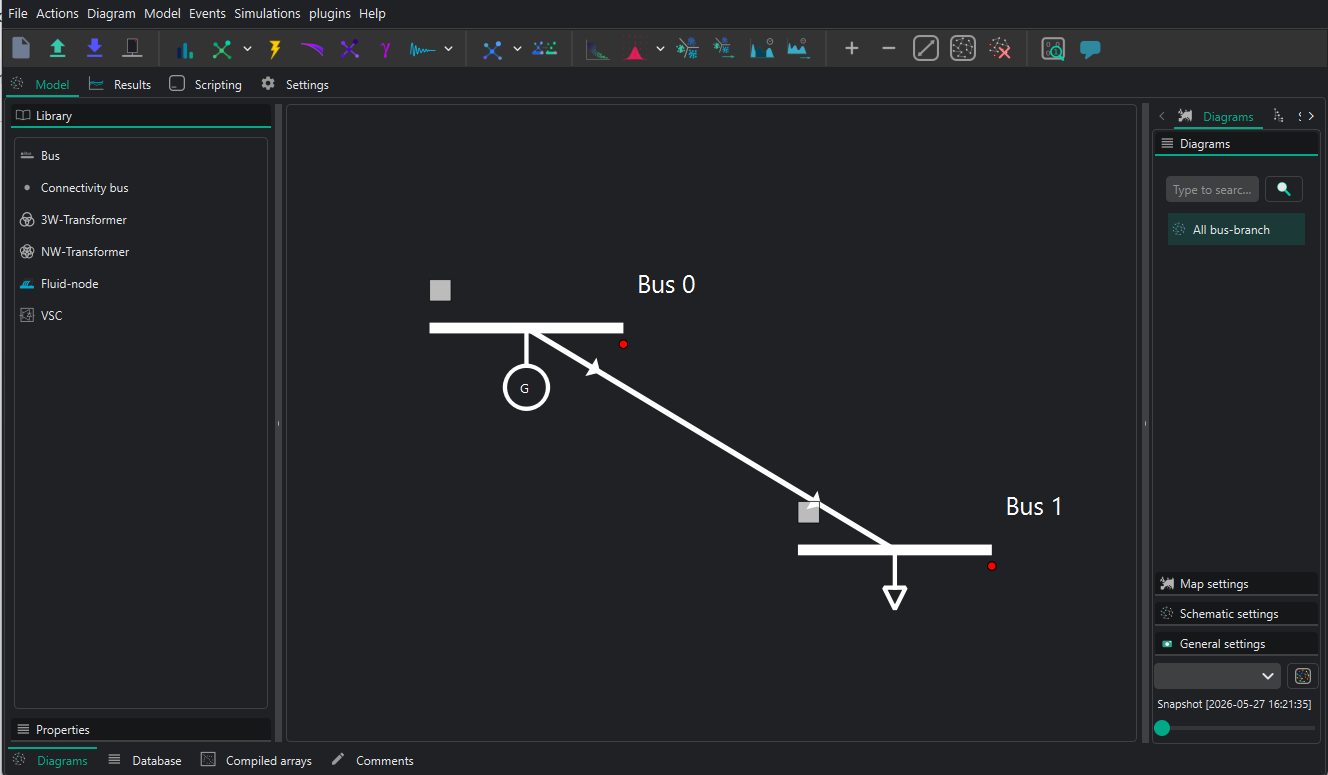
Task: Expand the Properties panel section
Action: [141, 730]
